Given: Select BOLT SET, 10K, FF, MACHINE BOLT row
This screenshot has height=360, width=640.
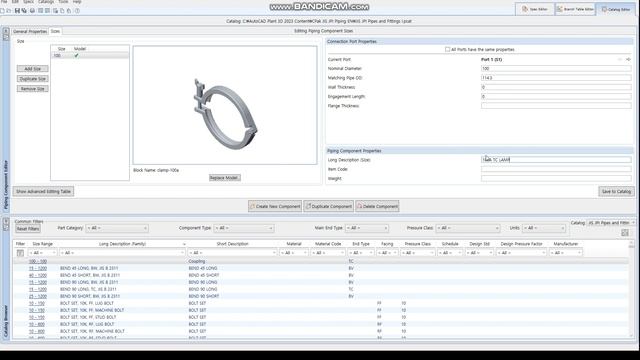Looking at the screenshot, I should pos(320,310).
